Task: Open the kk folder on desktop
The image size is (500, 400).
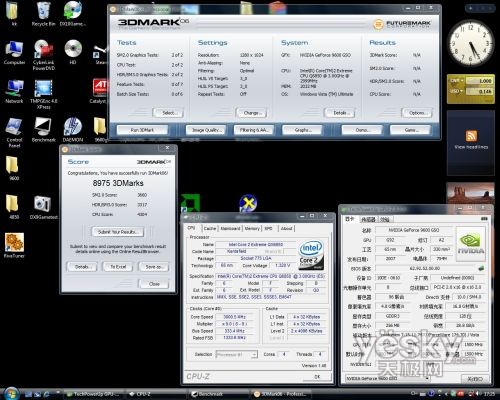Action: click(13, 13)
